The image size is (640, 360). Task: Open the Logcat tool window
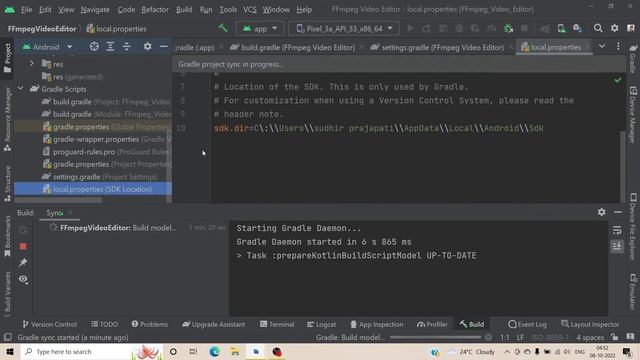(321, 324)
